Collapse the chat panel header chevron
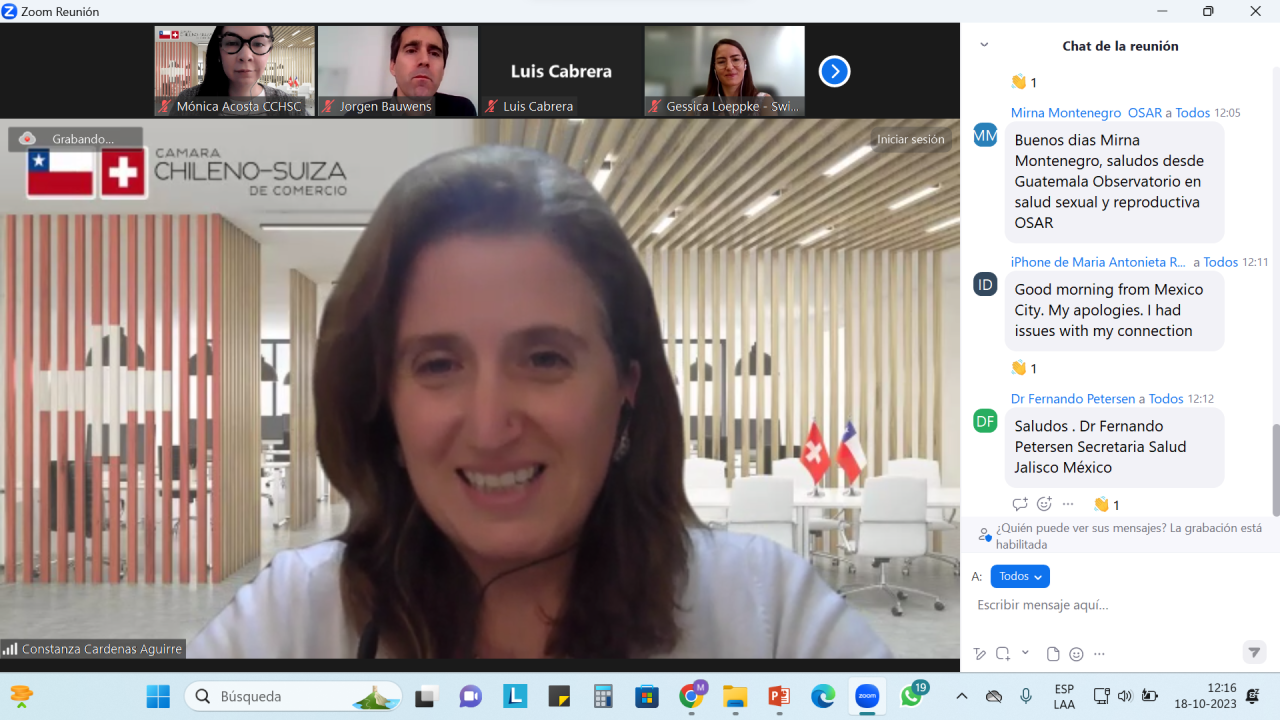Viewport: 1280px width, 720px height. pos(984,45)
